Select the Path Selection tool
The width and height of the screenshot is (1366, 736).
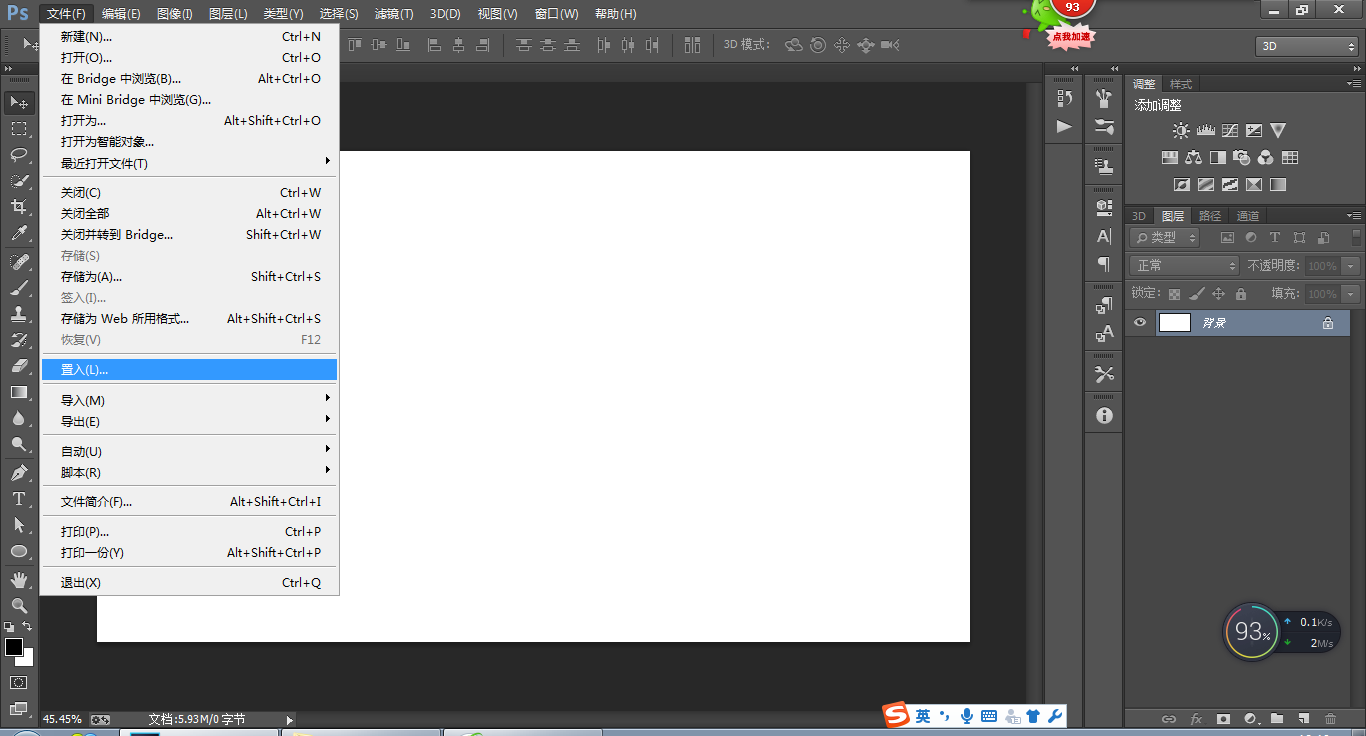point(19,525)
